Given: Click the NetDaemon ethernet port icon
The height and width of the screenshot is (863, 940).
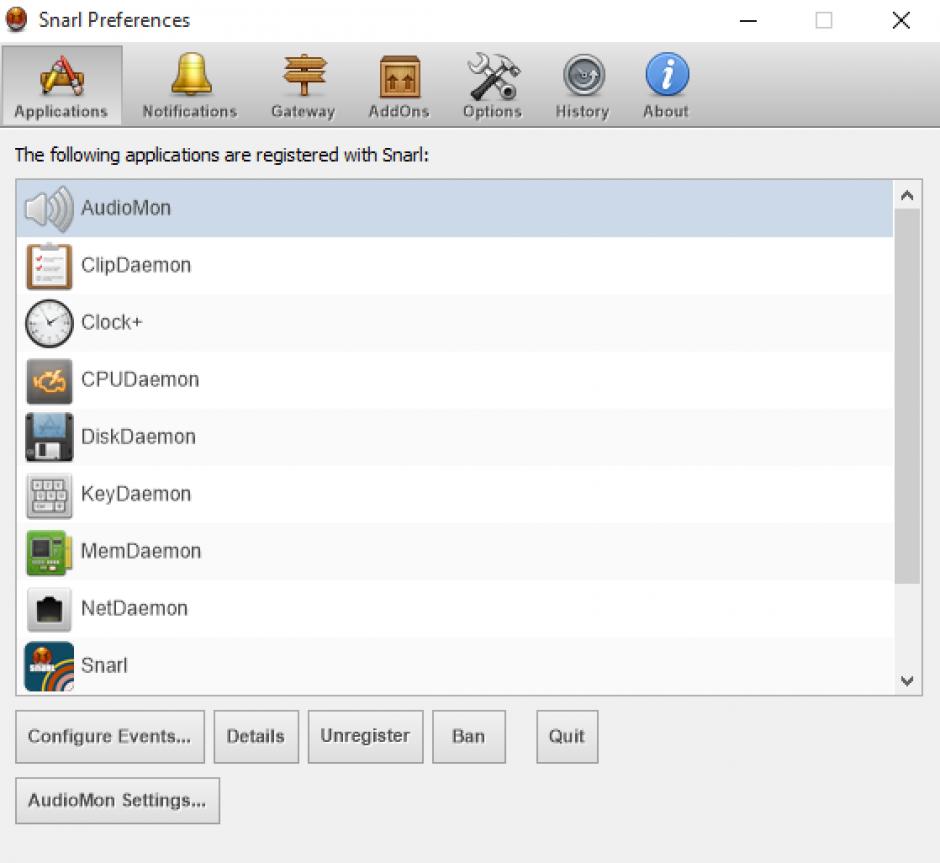Looking at the screenshot, I should click(49, 609).
